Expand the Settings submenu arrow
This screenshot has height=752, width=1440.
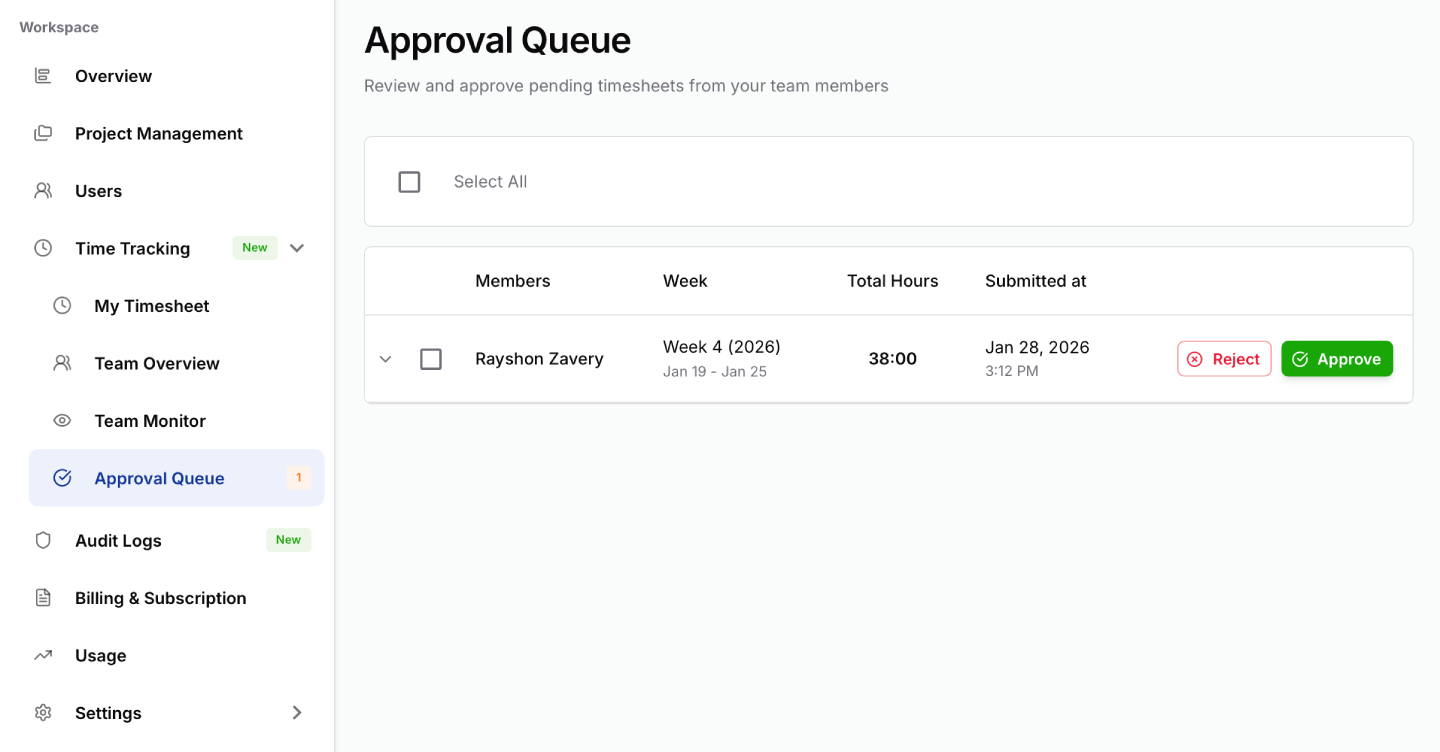[x=297, y=712]
